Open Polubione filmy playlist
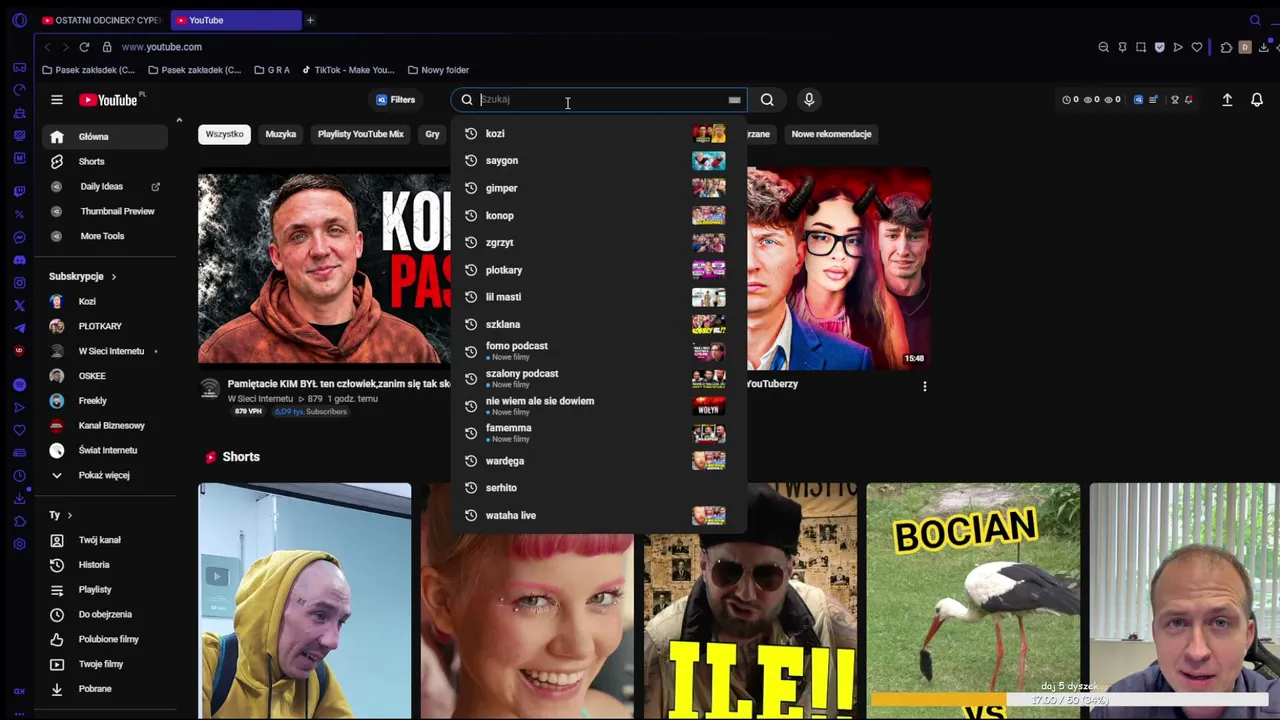Screen dimensions: 1280x720 pos(106,640)
